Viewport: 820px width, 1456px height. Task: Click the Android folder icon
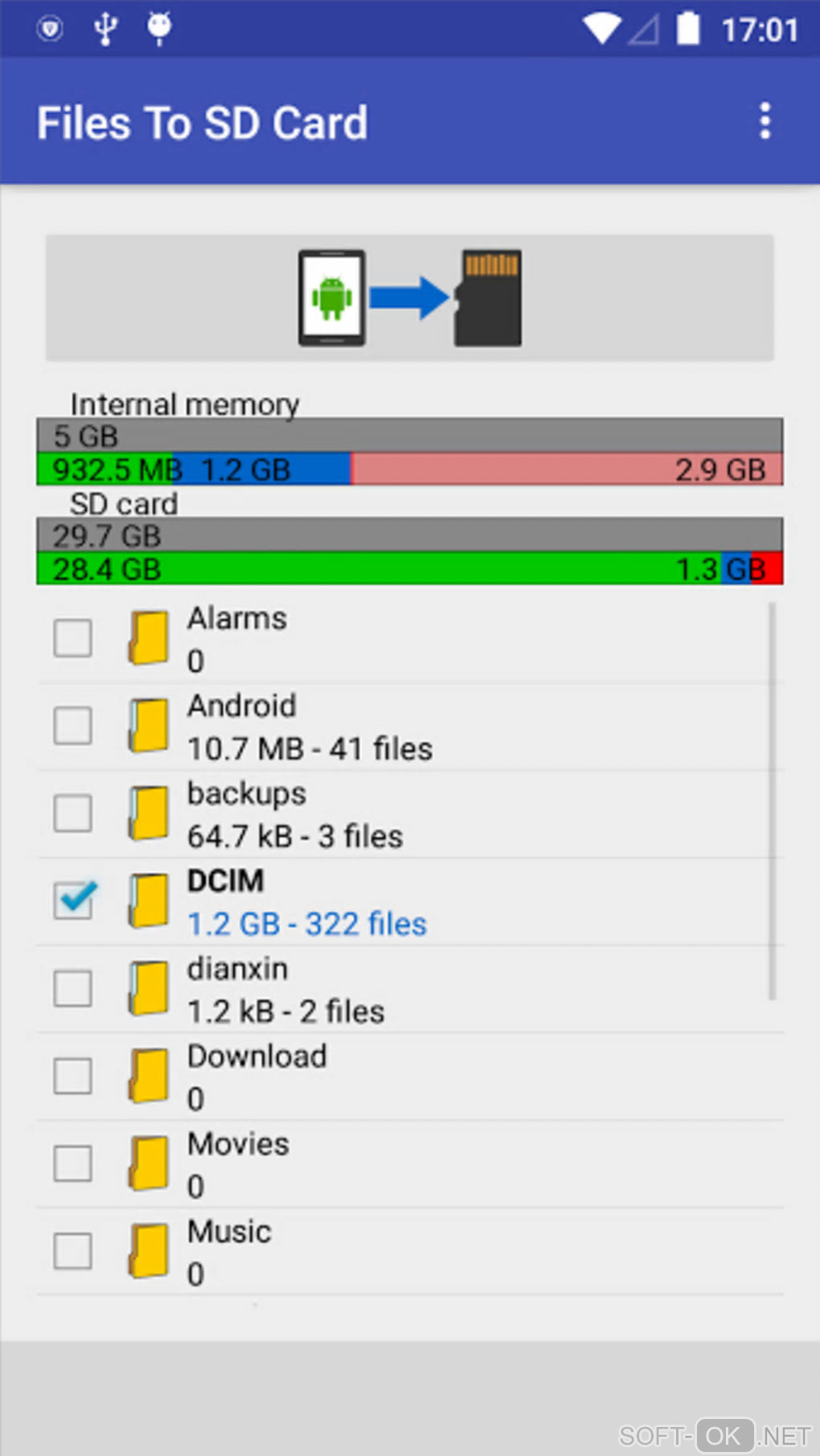click(149, 725)
